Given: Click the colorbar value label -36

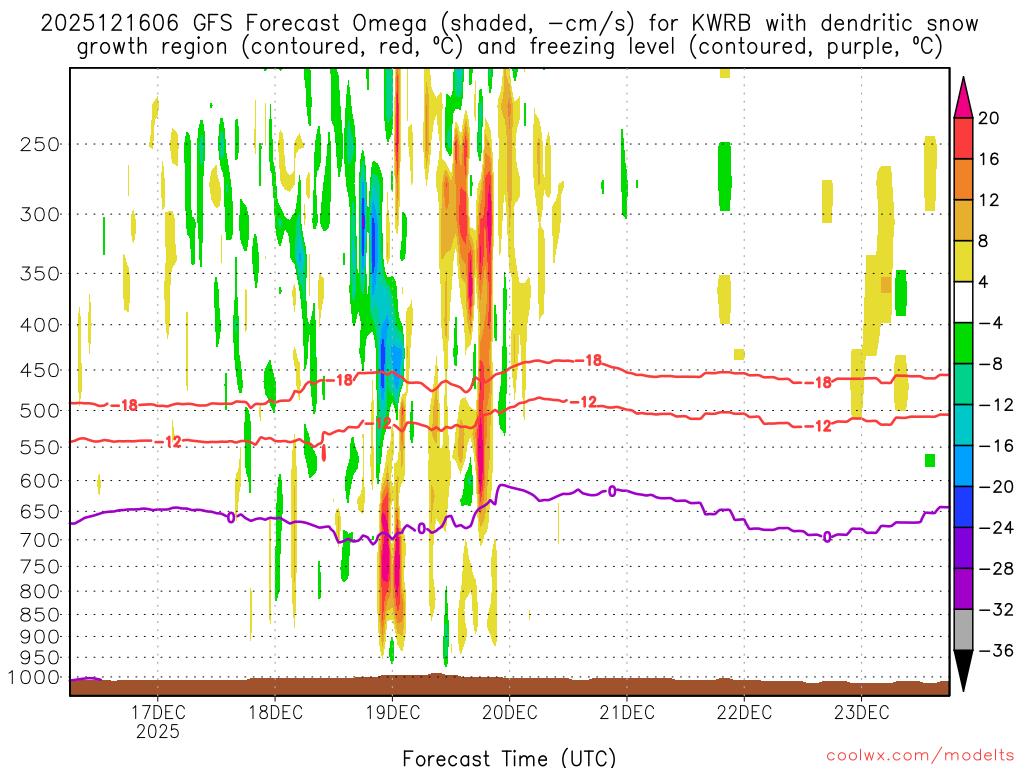Looking at the screenshot, I should point(996,650).
